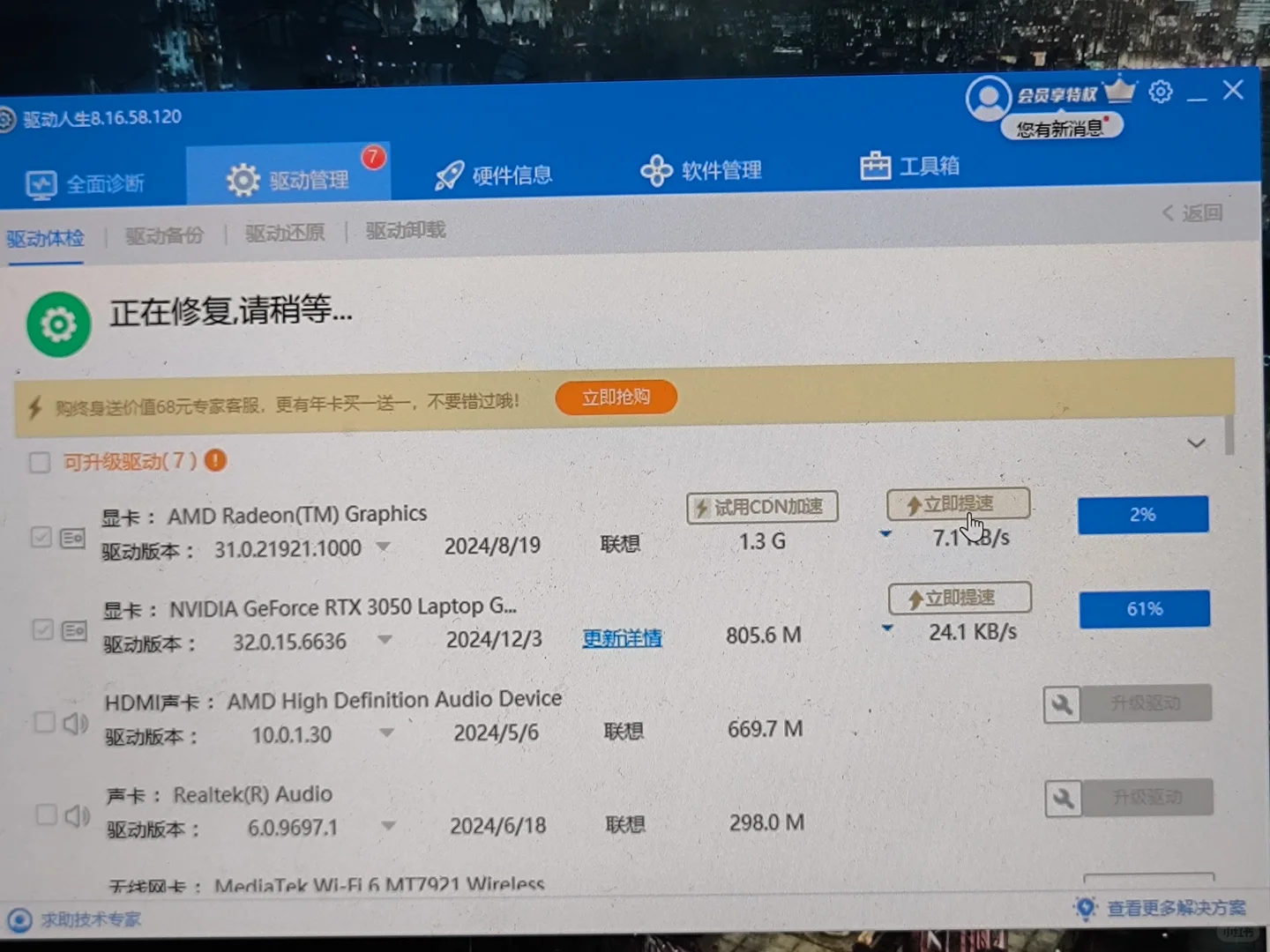Expand the NVIDIA RTX 3050 version dropdown
Image resolution: width=1270 pixels, height=952 pixels.
point(385,640)
